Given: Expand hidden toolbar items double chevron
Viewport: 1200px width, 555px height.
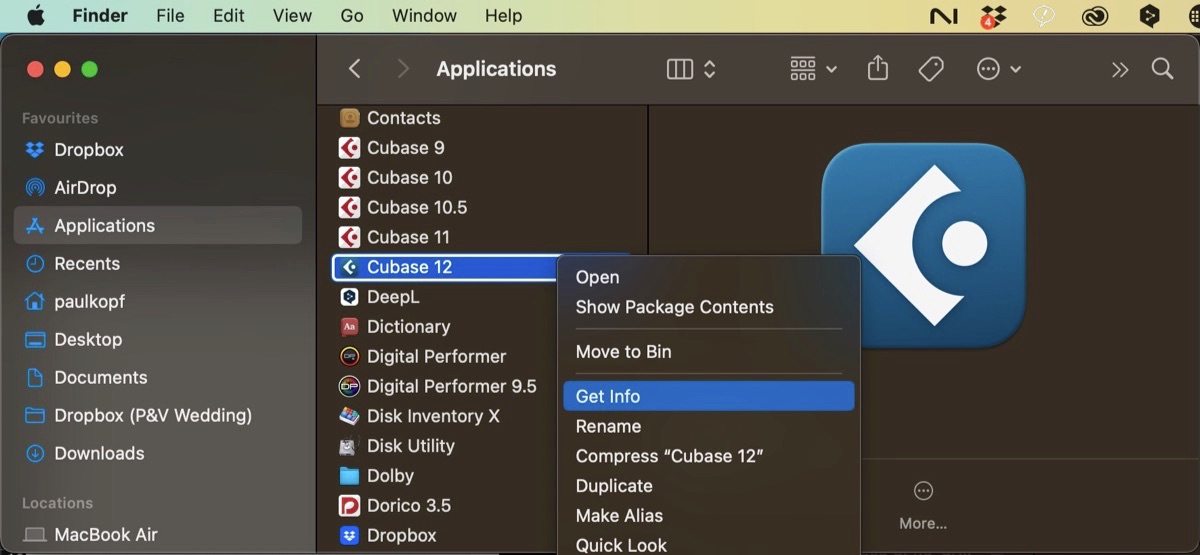Looking at the screenshot, I should coord(1120,69).
